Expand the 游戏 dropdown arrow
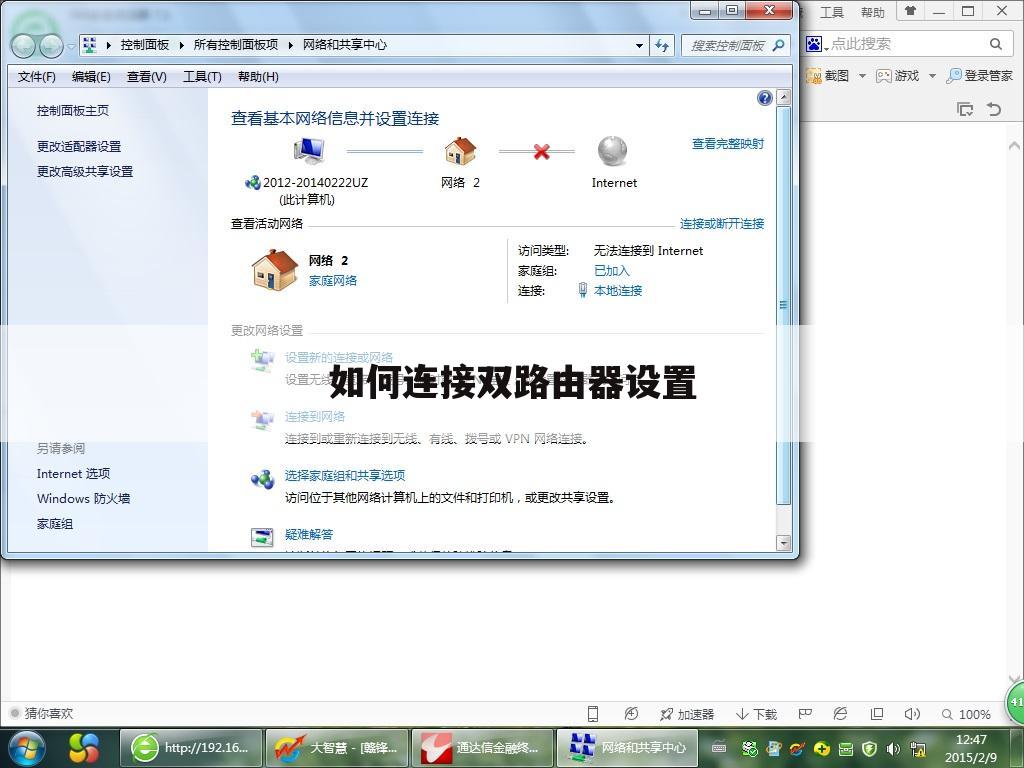The height and width of the screenshot is (768, 1024). pyautogui.click(x=932, y=75)
